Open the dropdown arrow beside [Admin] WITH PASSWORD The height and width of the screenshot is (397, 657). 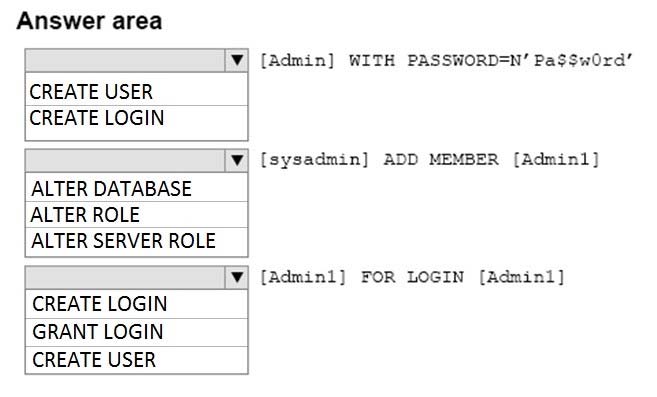point(237,60)
